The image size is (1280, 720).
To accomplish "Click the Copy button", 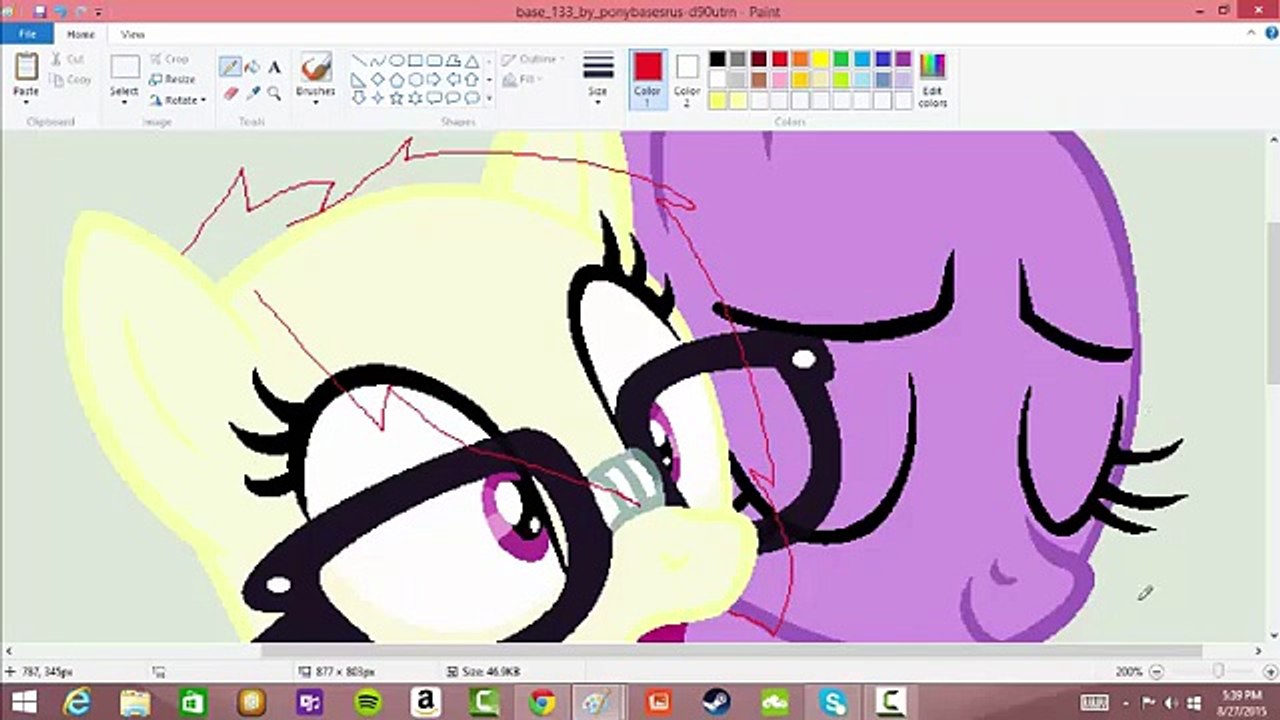I will (x=71, y=79).
